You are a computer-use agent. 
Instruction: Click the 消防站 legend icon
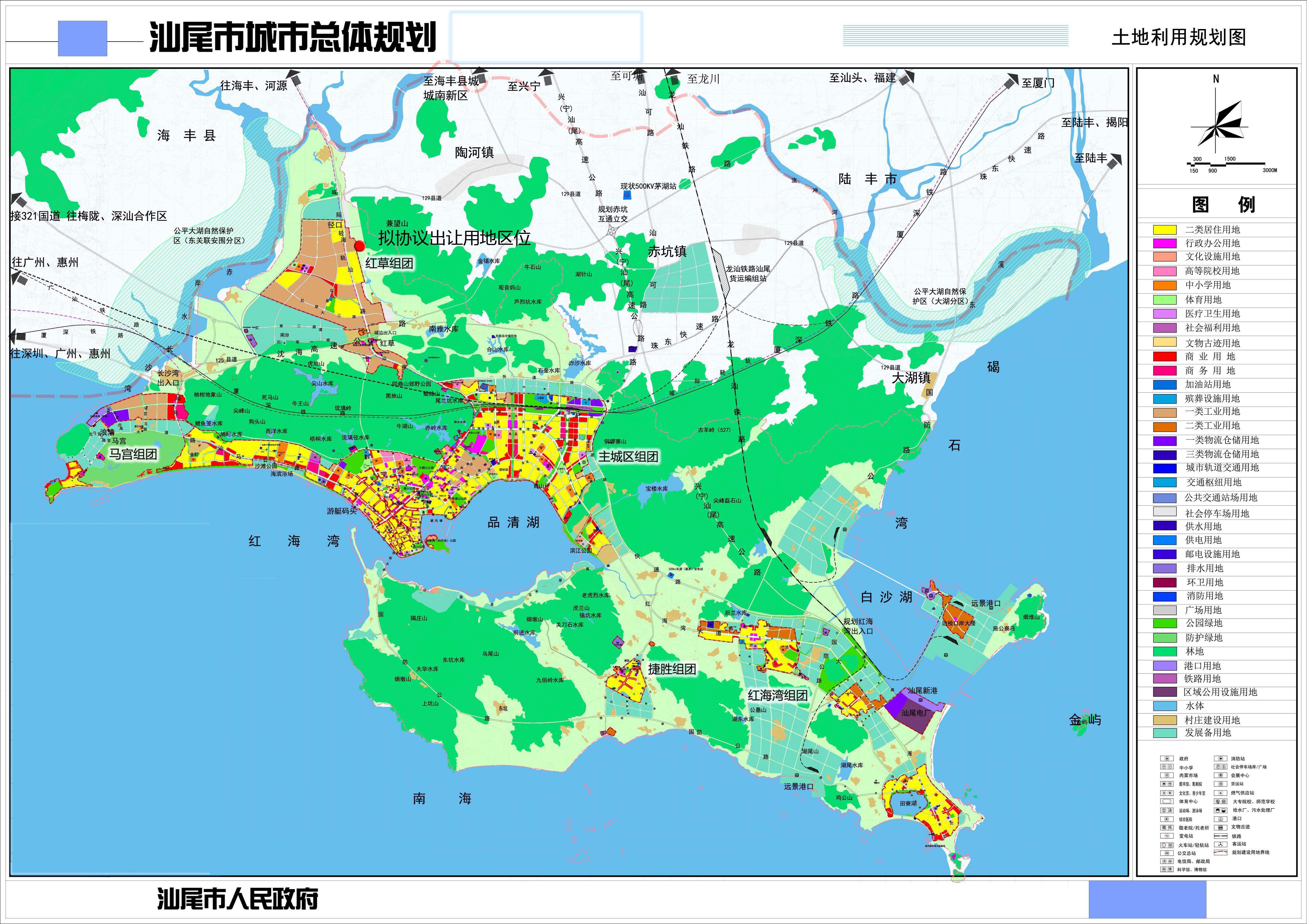click(x=1220, y=759)
